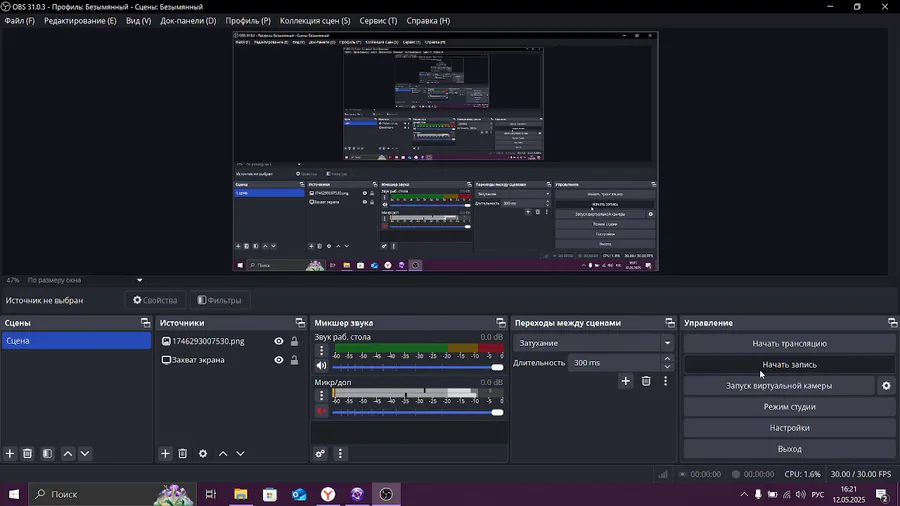This screenshot has height=506, width=900.
Task: Adjust Звук раб. стола volume slider
Action: coord(418,367)
